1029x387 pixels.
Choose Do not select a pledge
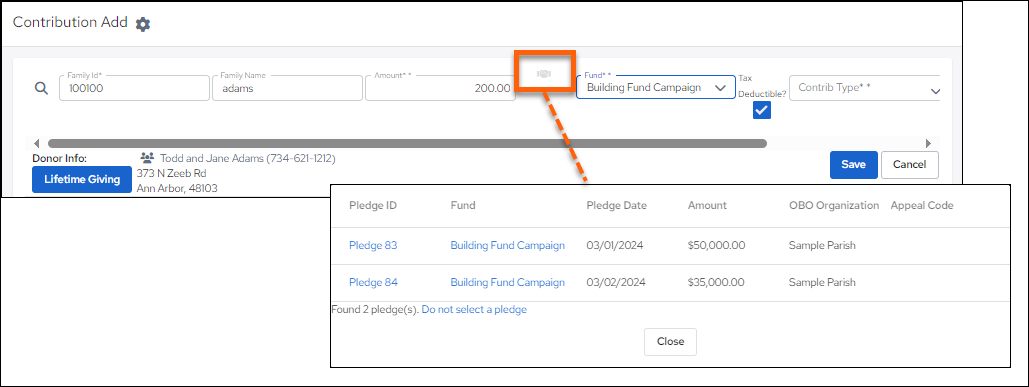tap(474, 310)
